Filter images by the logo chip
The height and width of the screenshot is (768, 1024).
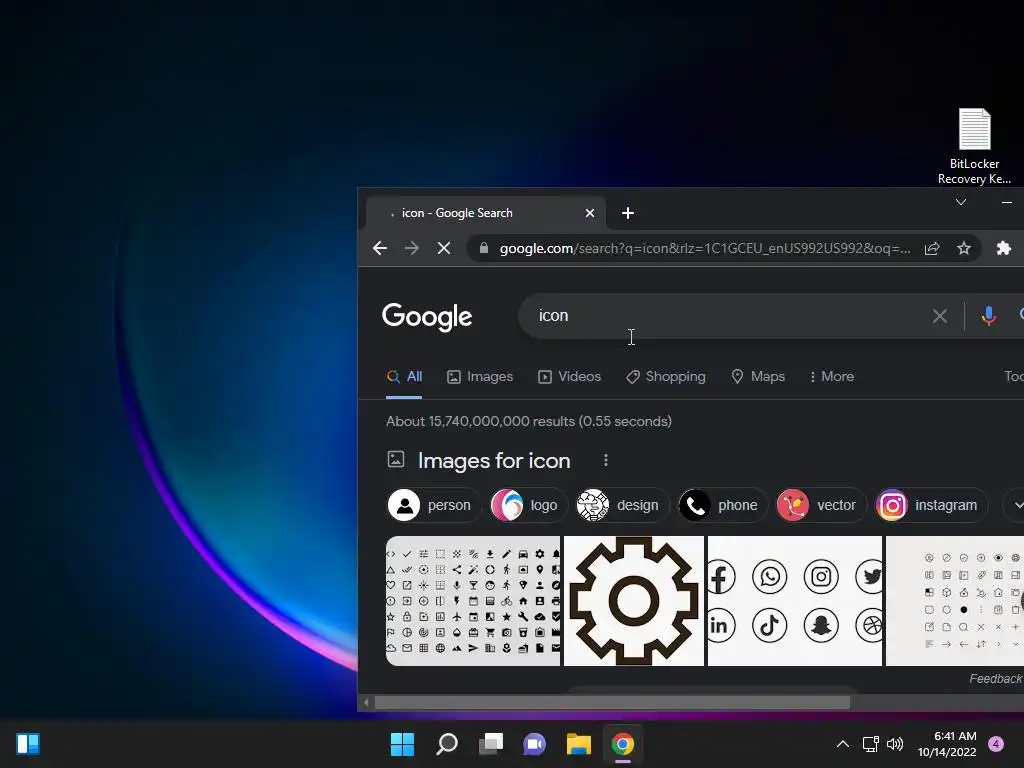tap(528, 505)
